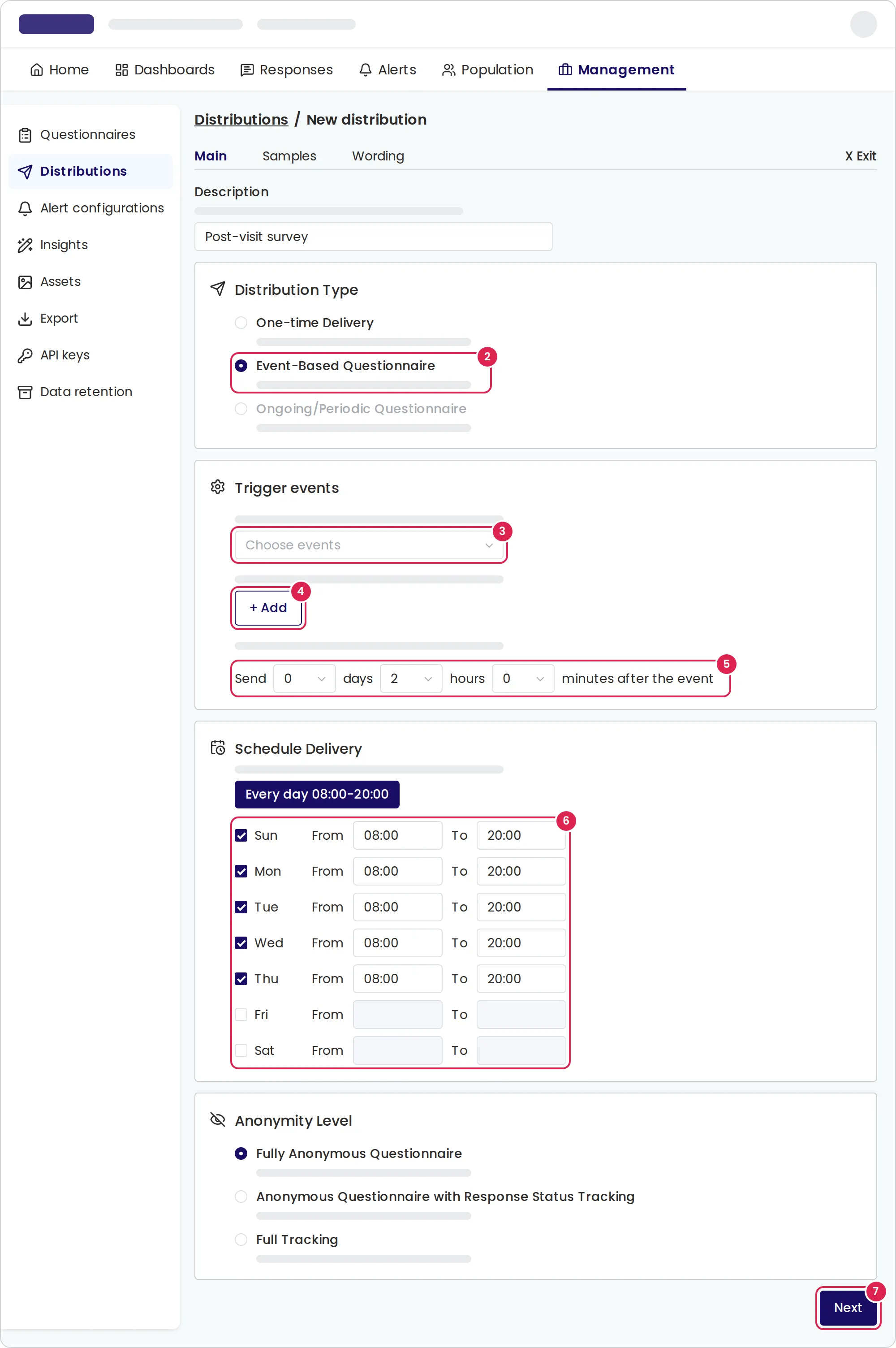Enable the Fri checkbox
Image resolution: width=896 pixels, height=1348 pixels.
(241, 1015)
